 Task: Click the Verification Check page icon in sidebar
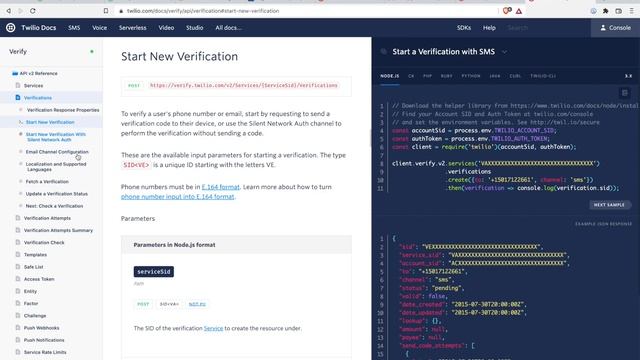pos(18,242)
